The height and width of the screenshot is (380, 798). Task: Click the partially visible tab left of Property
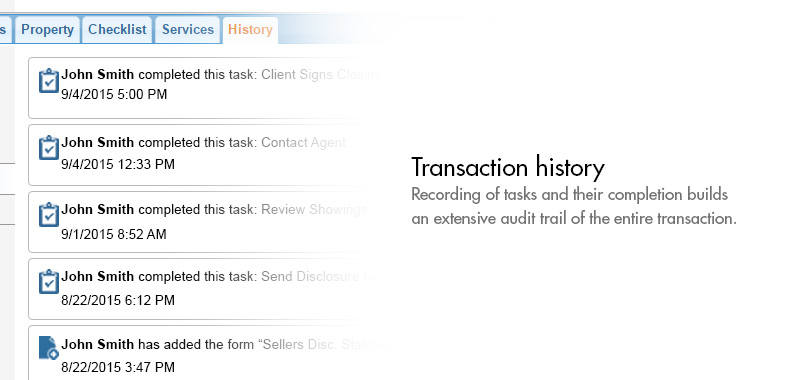[6, 30]
